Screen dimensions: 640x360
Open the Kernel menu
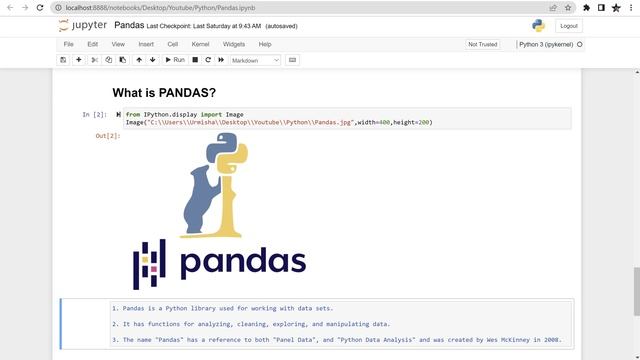pyautogui.click(x=200, y=44)
